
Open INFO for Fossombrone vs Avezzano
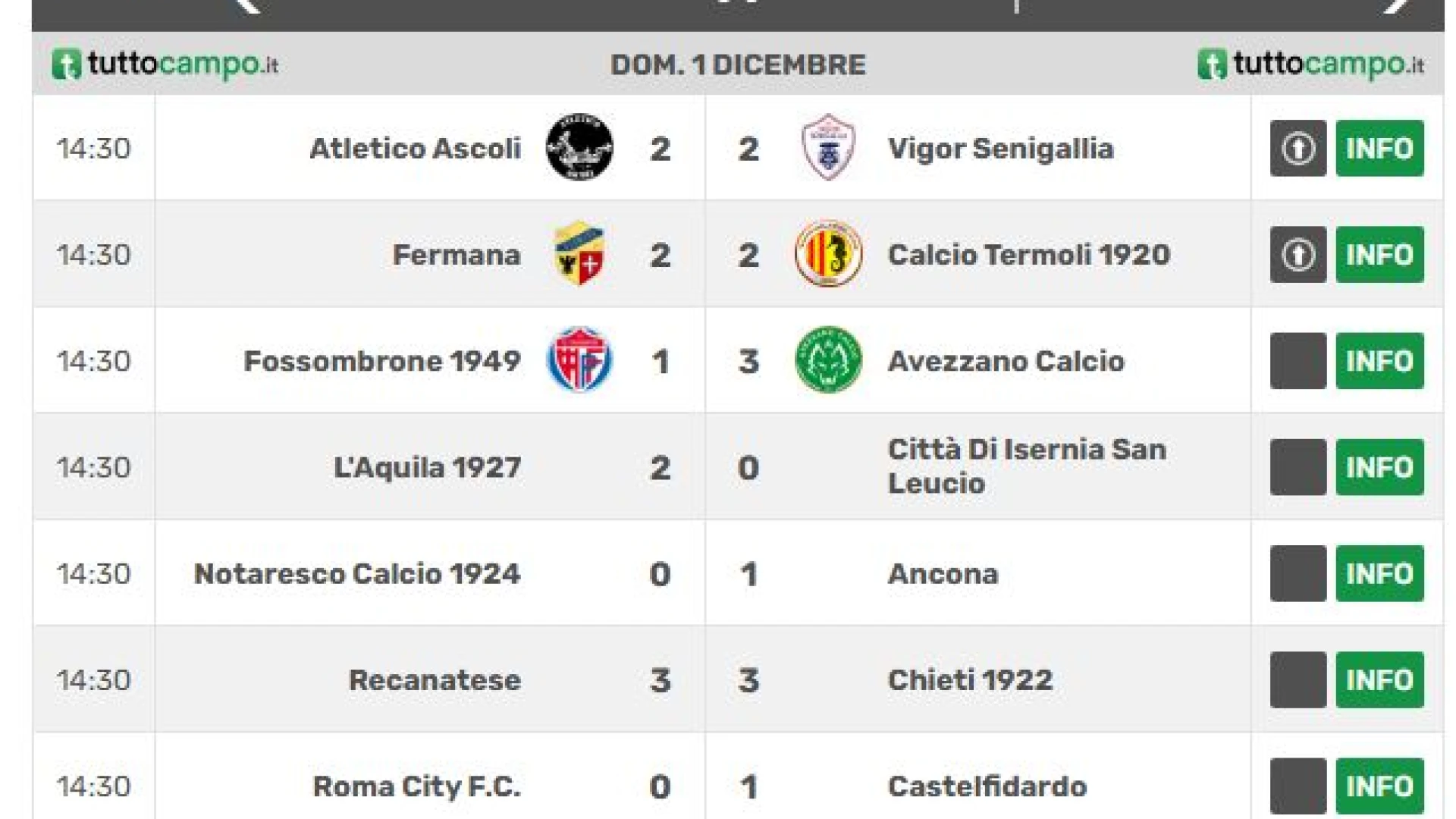pos(1379,360)
